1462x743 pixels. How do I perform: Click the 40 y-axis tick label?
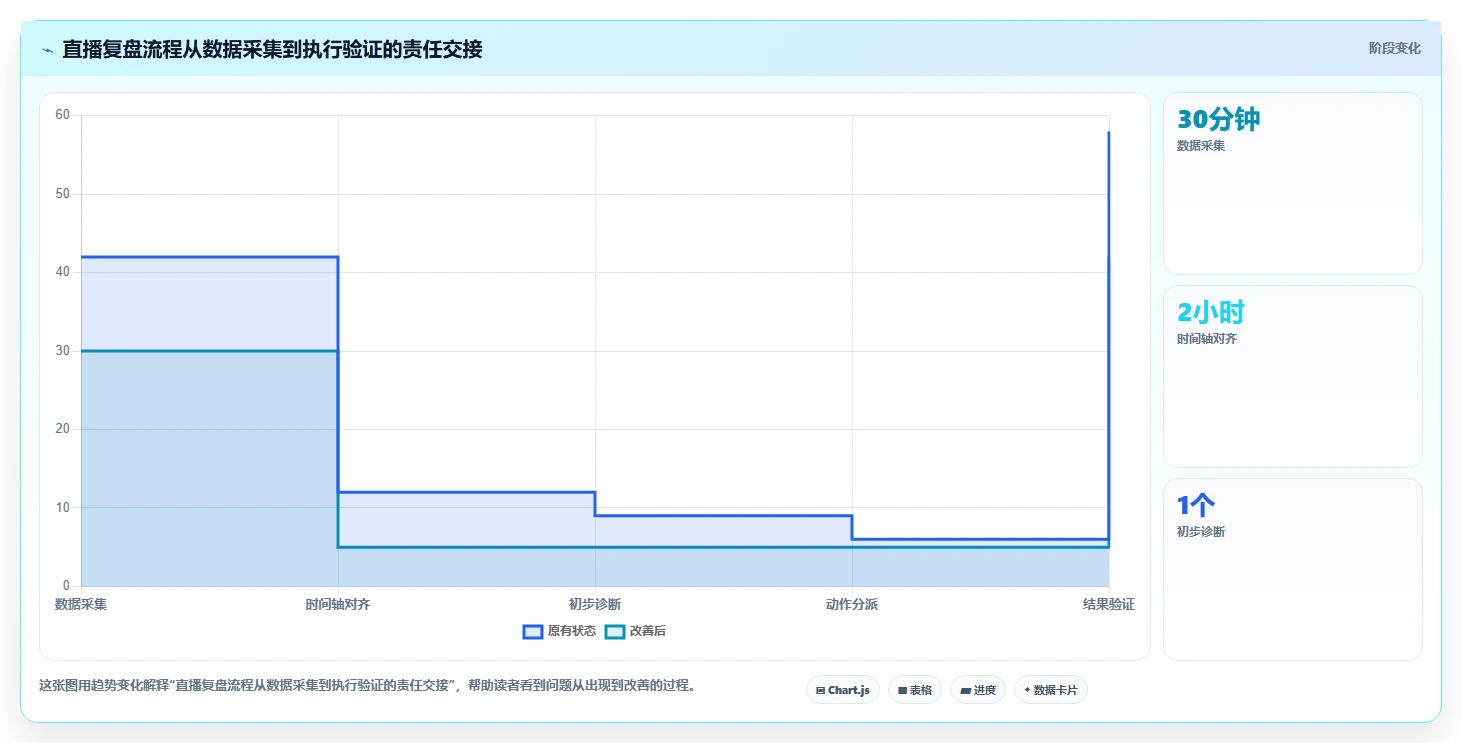tap(63, 272)
